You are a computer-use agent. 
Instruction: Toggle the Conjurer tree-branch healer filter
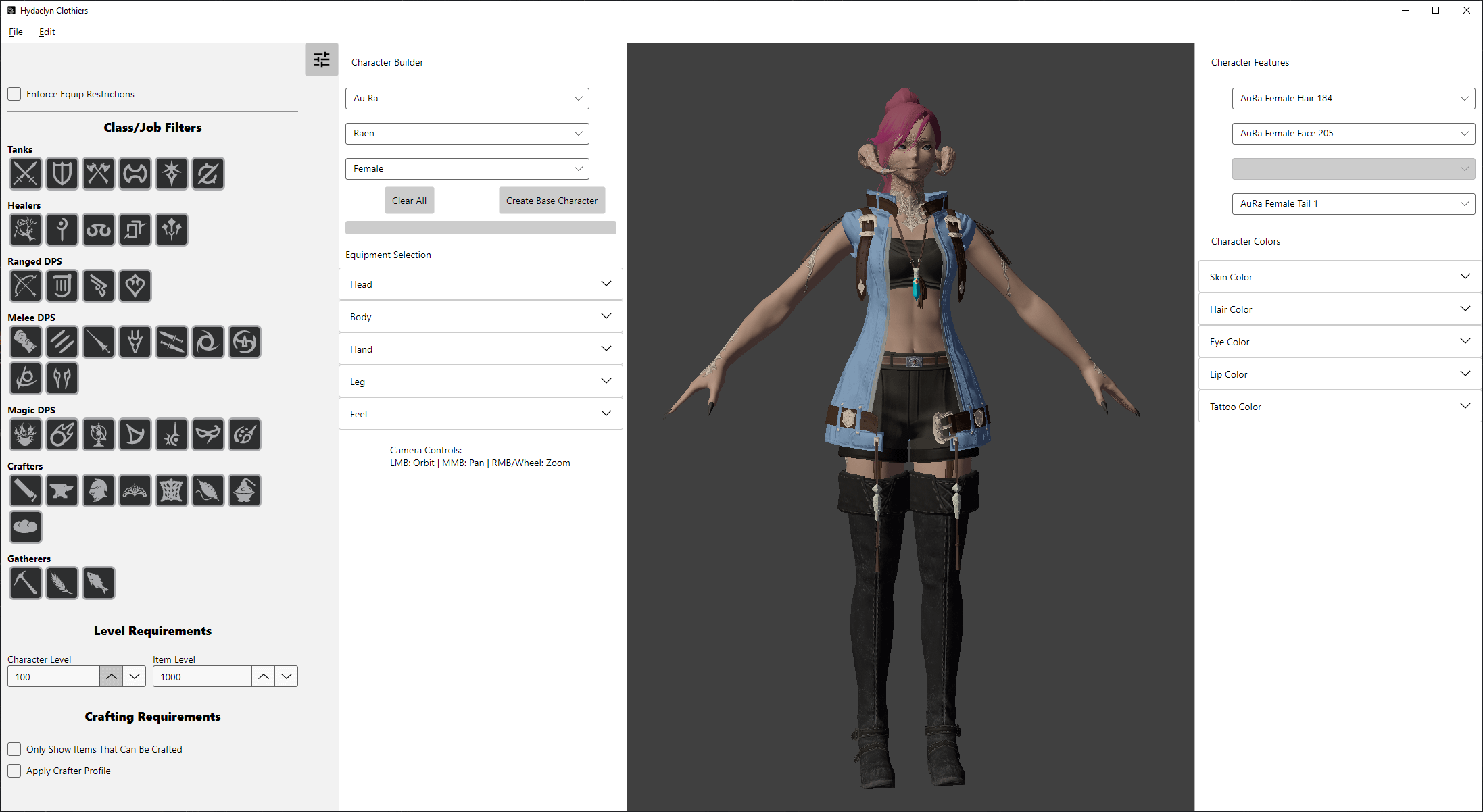pos(26,230)
